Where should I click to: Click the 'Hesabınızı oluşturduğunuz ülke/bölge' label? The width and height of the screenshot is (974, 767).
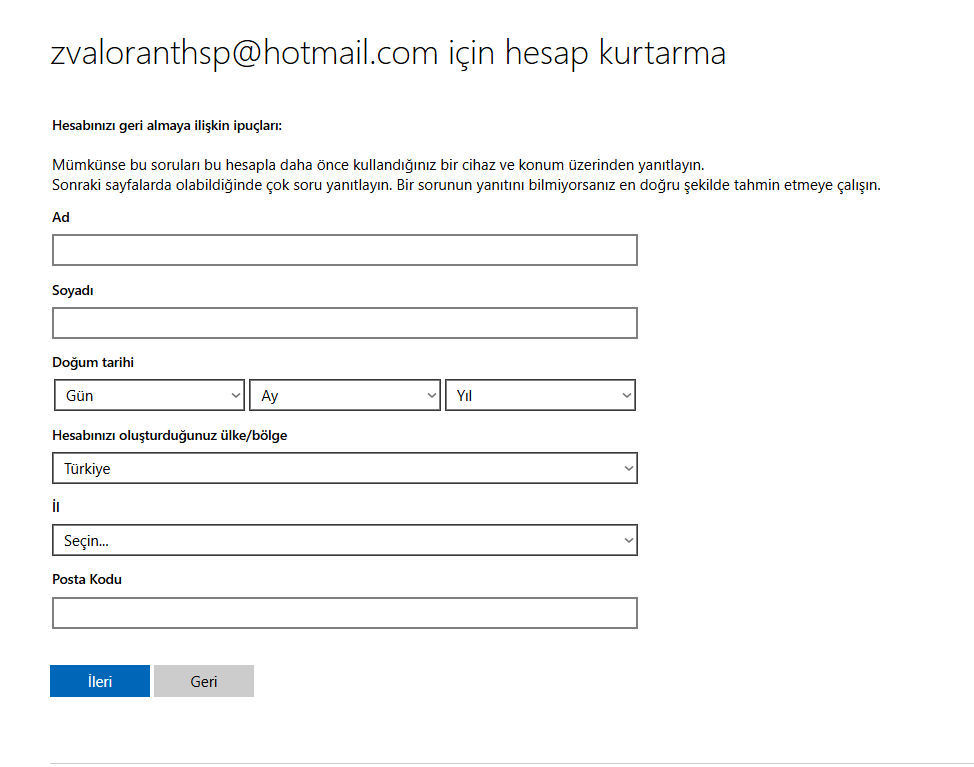click(x=170, y=435)
